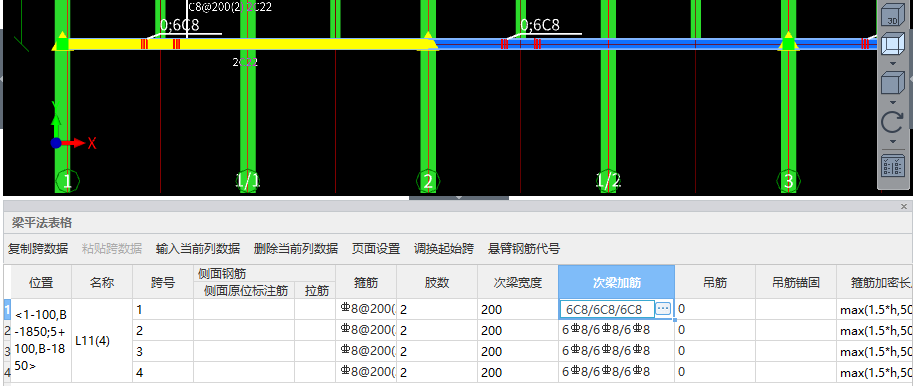Viewport: 913px width, 386px height.
Task: Select the 位置 column header
Action: click(41, 282)
